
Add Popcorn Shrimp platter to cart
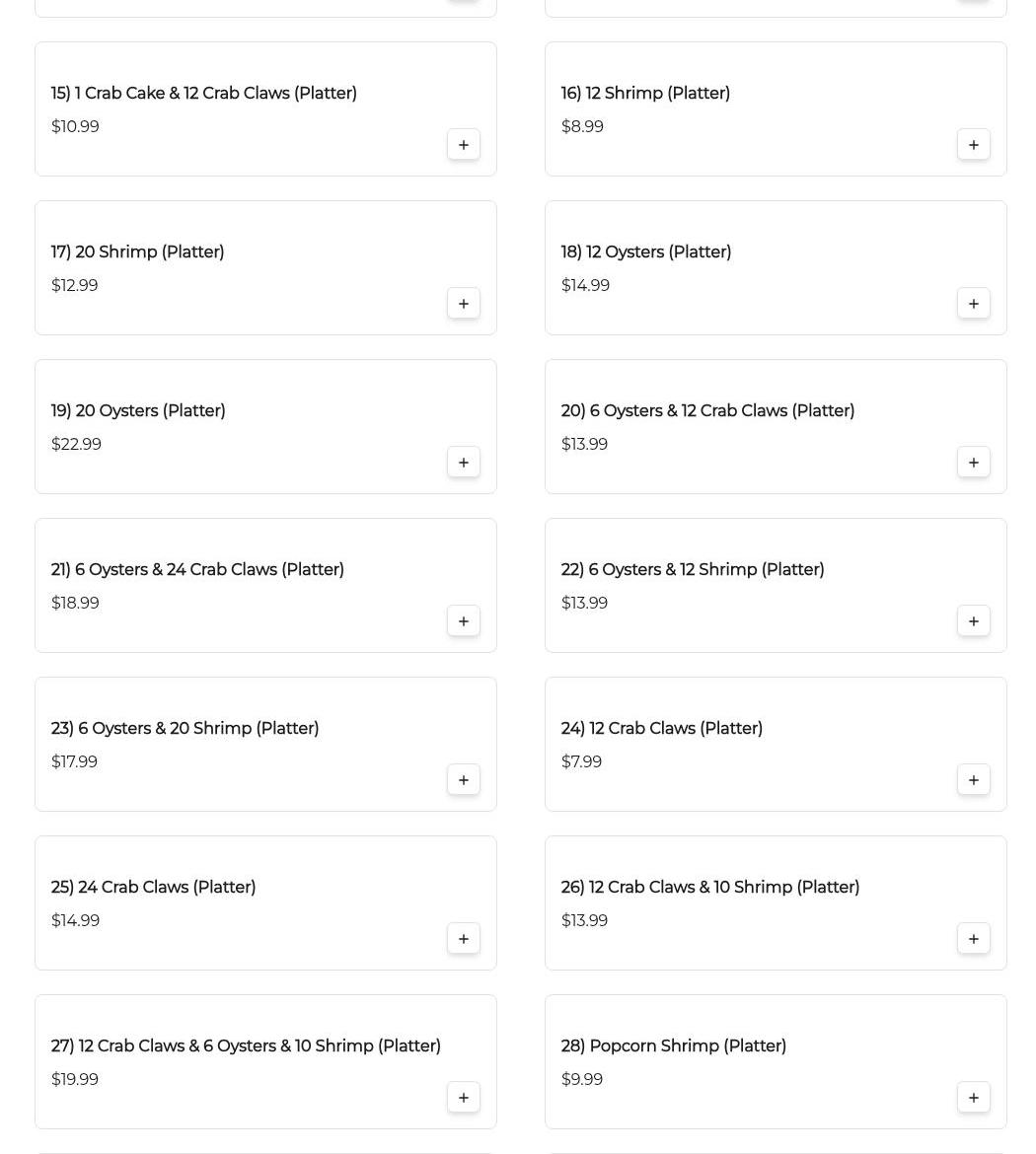point(973,1098)
